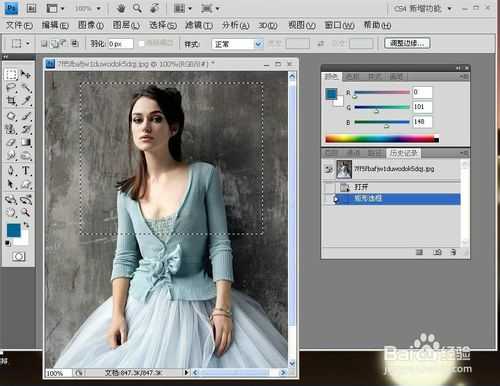Screen dimensions: 500x386
Task: Toggle Quick Mask mode icon
Action: click(18, 256)
